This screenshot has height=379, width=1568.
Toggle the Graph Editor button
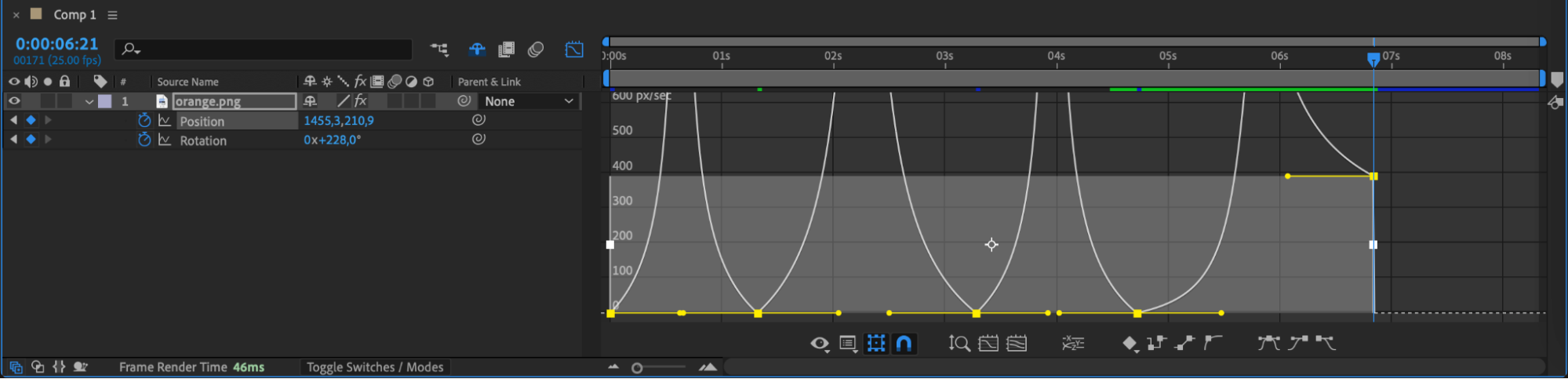[x=574, y=49]
